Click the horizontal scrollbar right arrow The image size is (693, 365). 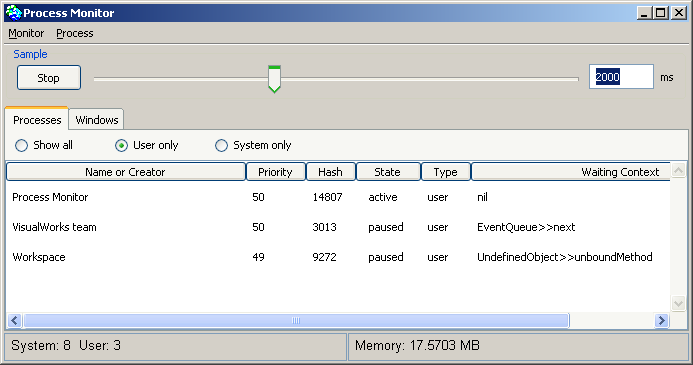(x=662, y=320)
